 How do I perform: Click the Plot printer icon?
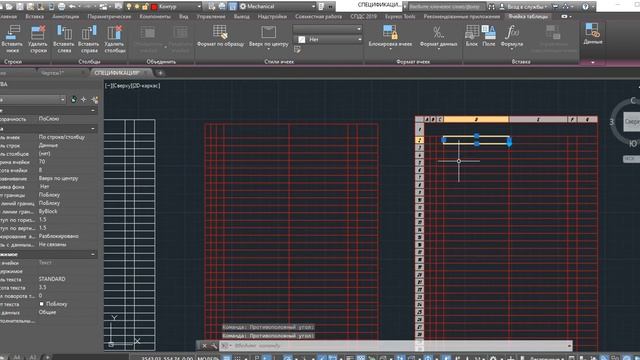tap(61, 7)
